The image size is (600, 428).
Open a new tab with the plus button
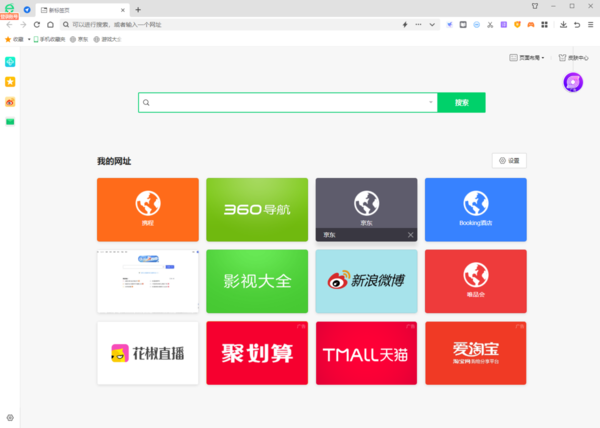138,10
